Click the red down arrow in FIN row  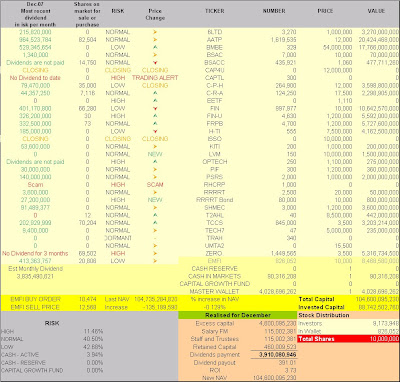coord(155,108)
